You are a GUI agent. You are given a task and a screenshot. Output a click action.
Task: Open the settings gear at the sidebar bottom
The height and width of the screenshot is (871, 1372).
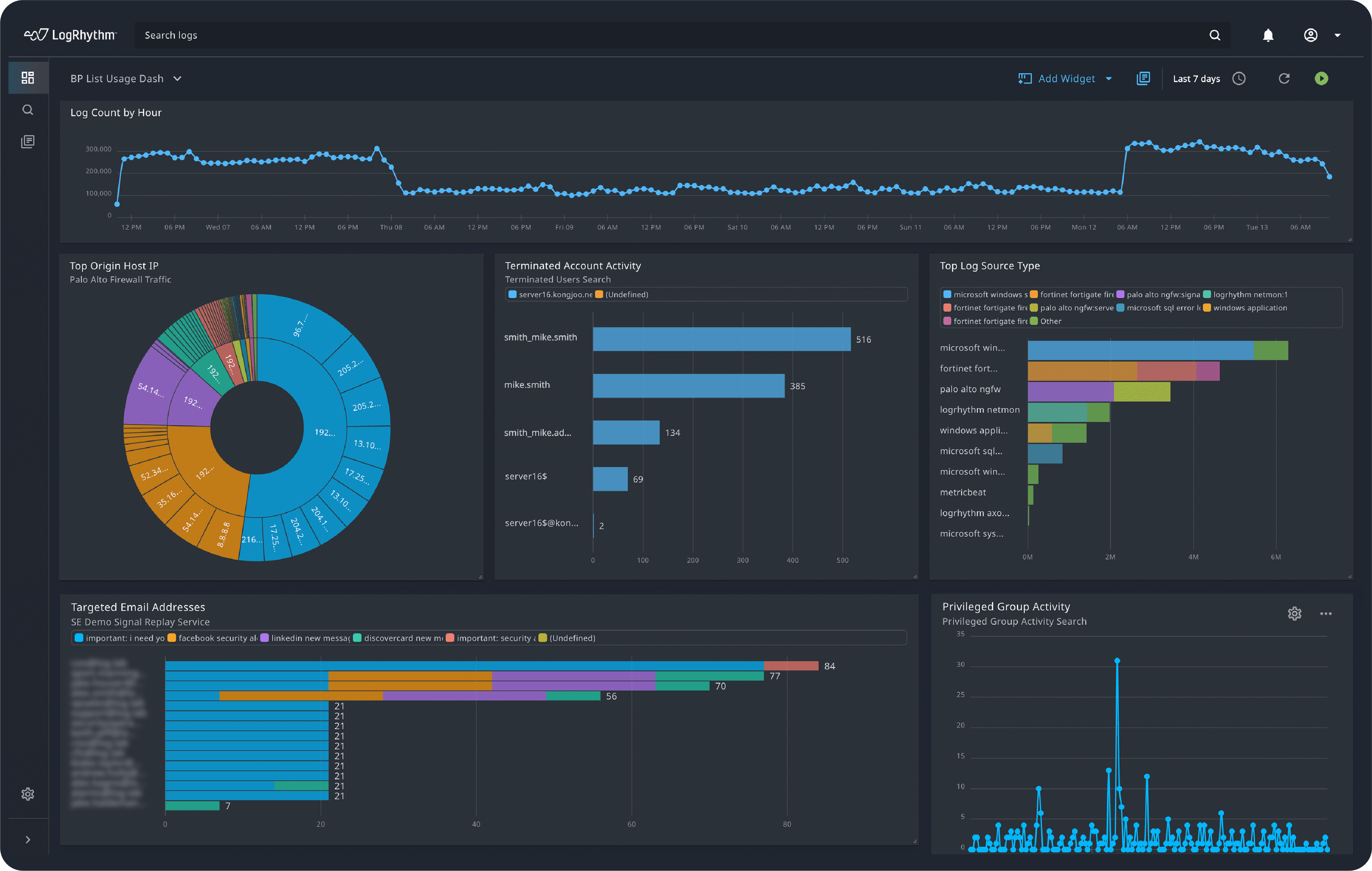tap(27, 794)
